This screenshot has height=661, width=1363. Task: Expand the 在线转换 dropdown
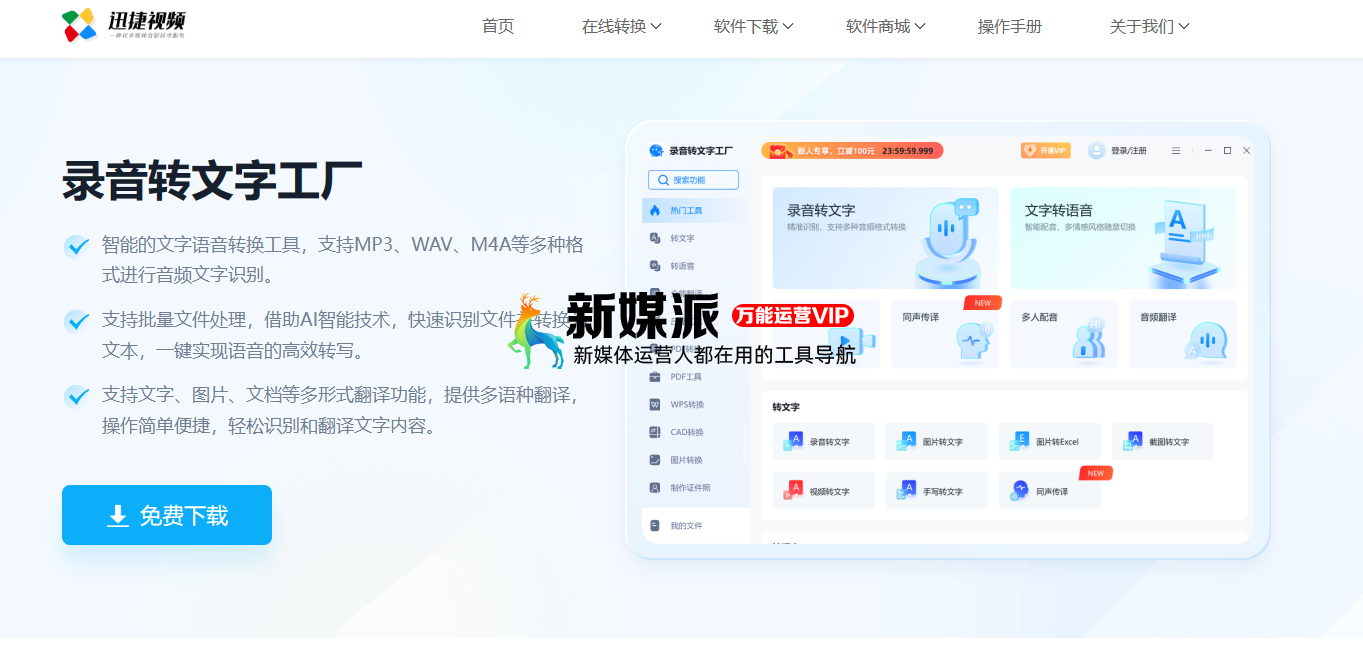(x=621, y=26)
